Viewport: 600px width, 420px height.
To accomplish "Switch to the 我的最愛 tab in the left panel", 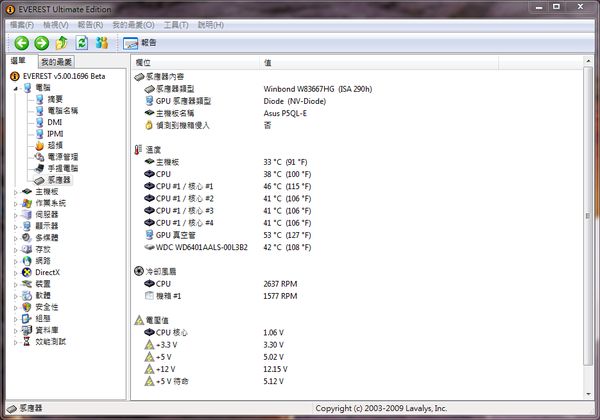I will point(56,62).
